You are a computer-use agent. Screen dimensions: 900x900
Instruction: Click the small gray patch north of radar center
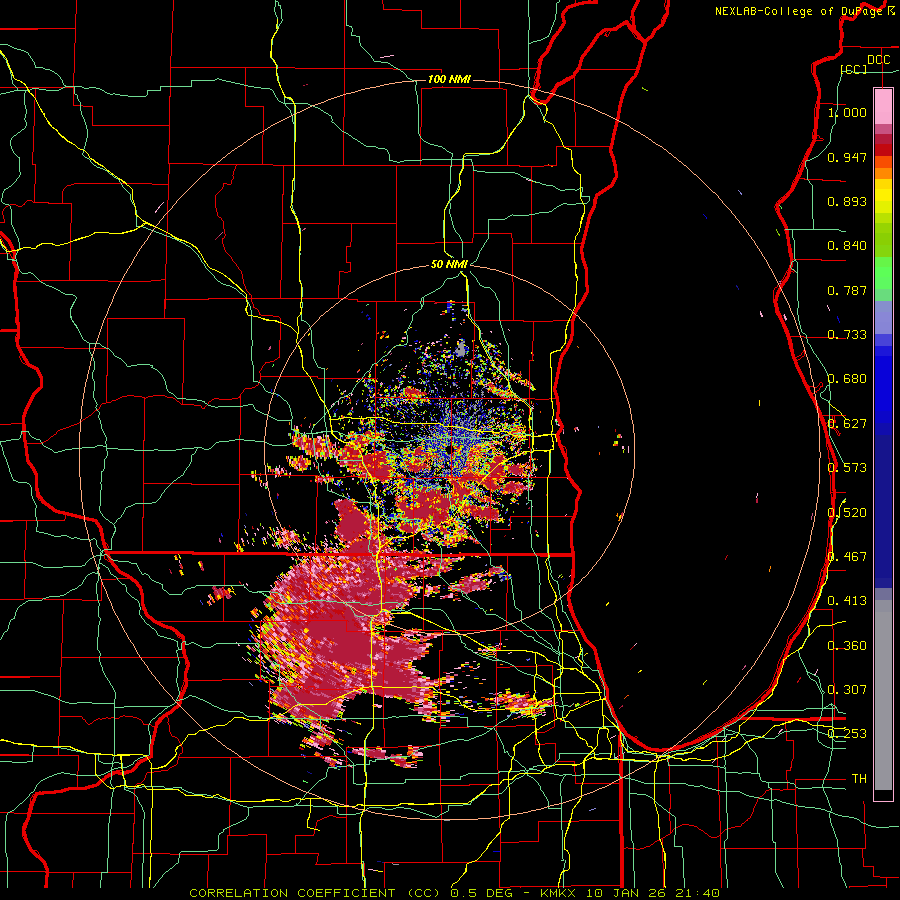461,348
